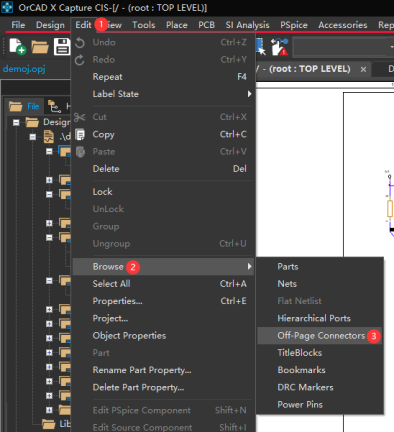Choose Copy in the Edit menu

163,134
